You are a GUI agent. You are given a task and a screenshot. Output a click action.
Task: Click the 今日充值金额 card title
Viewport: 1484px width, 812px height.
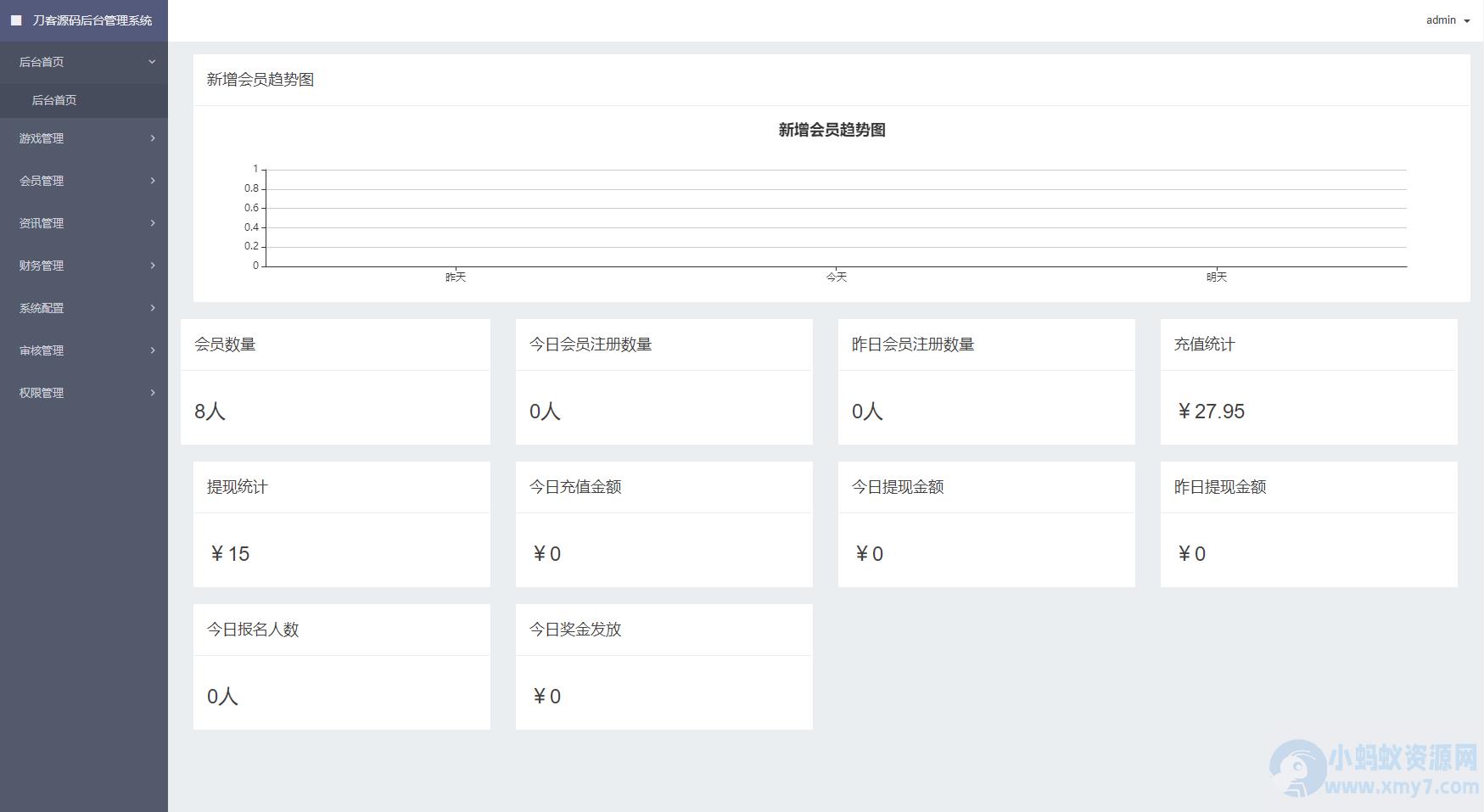point(575,487)
